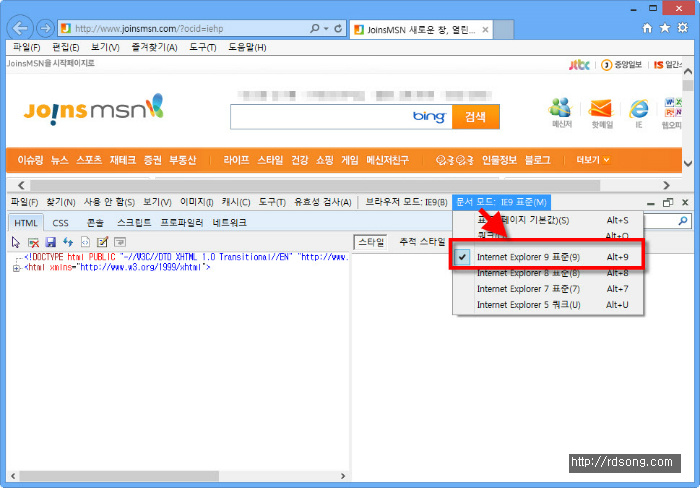700x488 pixels.
Task: Select Internet Explorer 7 표준 document mode
Action: point(548,289)
